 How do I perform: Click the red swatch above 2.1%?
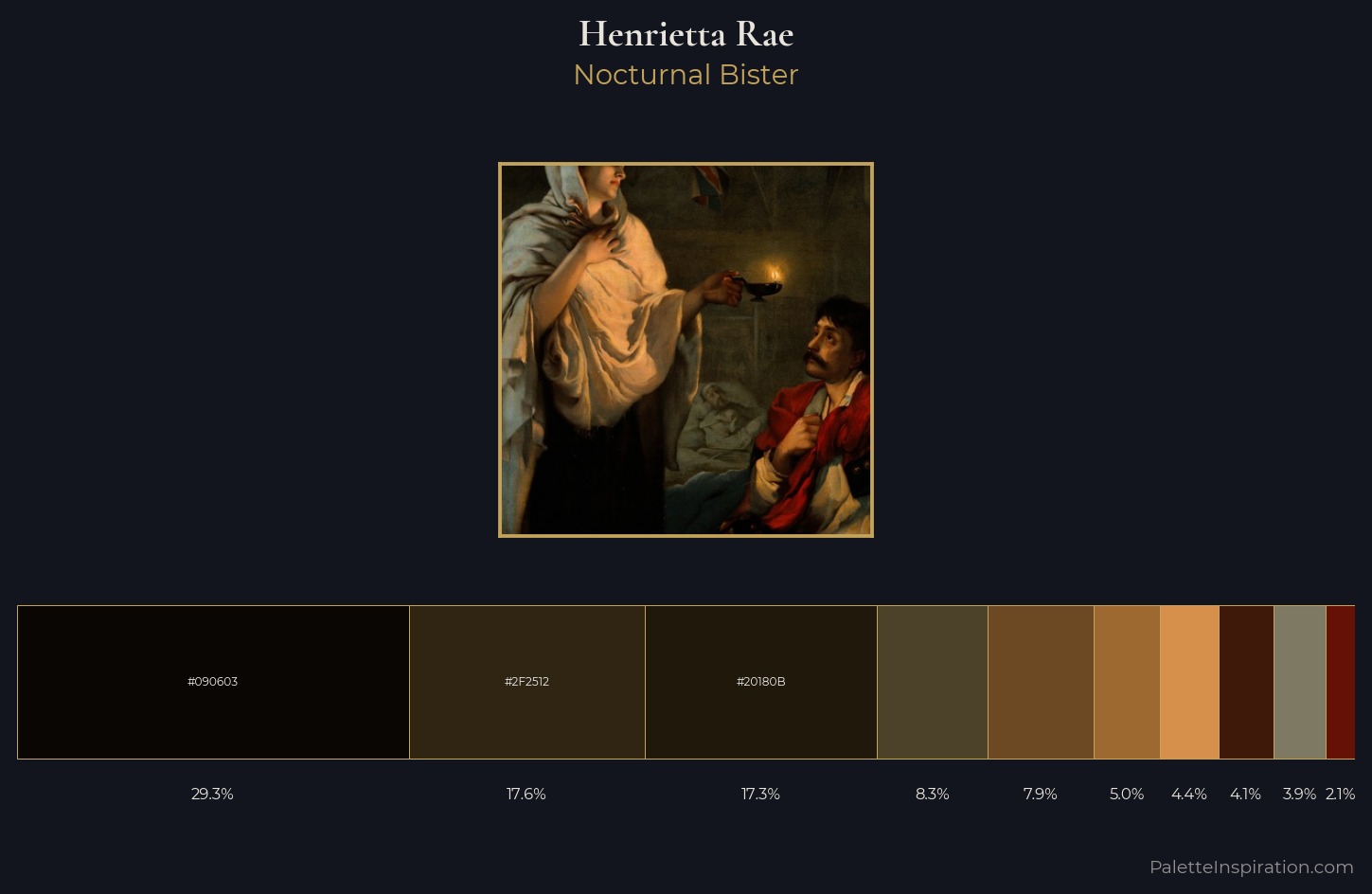pos(1341,682)
